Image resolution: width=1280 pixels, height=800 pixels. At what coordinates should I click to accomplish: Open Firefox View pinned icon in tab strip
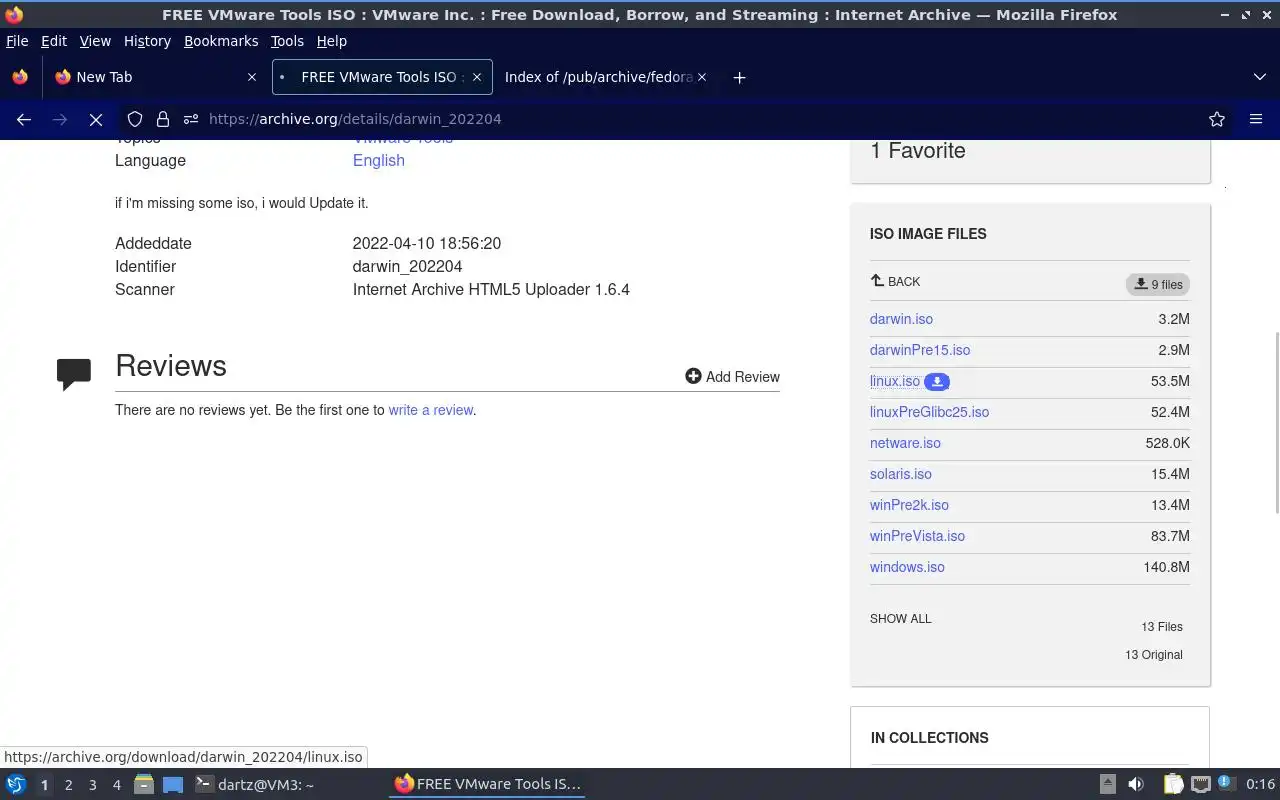click(x=20, y=77)
